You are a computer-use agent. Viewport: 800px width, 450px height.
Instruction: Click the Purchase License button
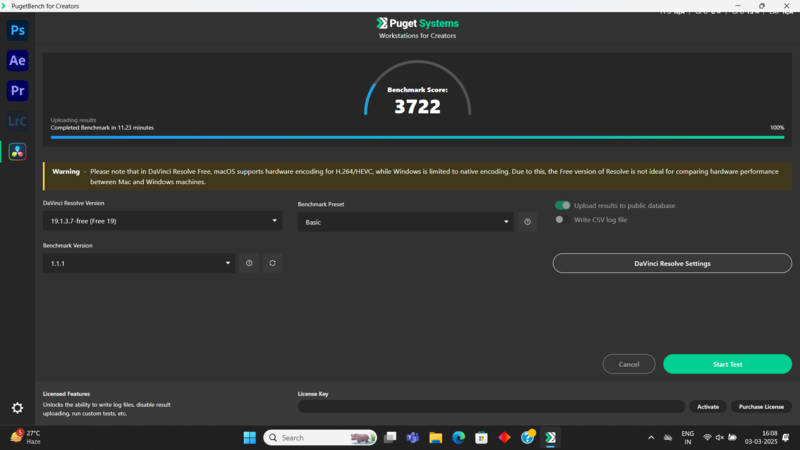[761, 407]
